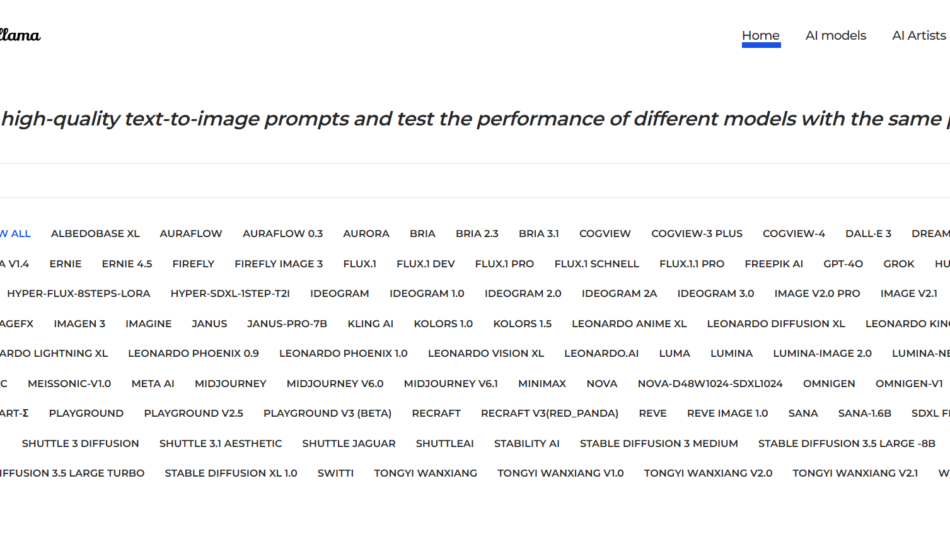This screenshot has width=950, height=534.
Task: Go to the AI models page
Action: point(835,36)
